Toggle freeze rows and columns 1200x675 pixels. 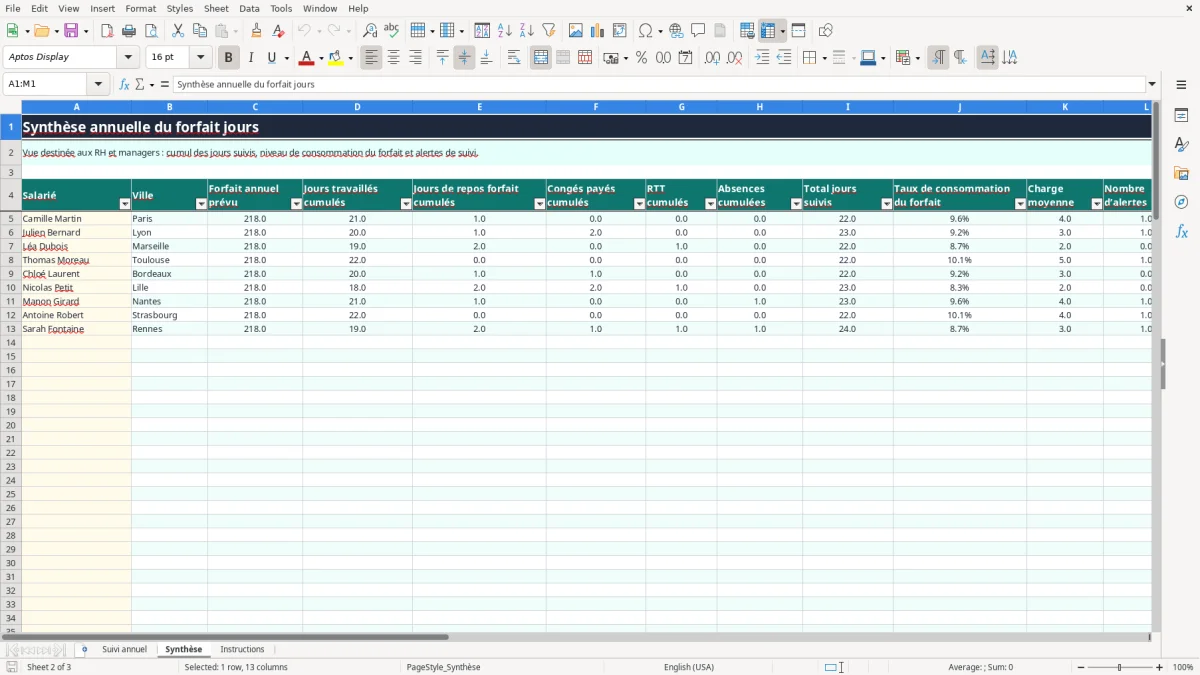[x=768, y=31]
